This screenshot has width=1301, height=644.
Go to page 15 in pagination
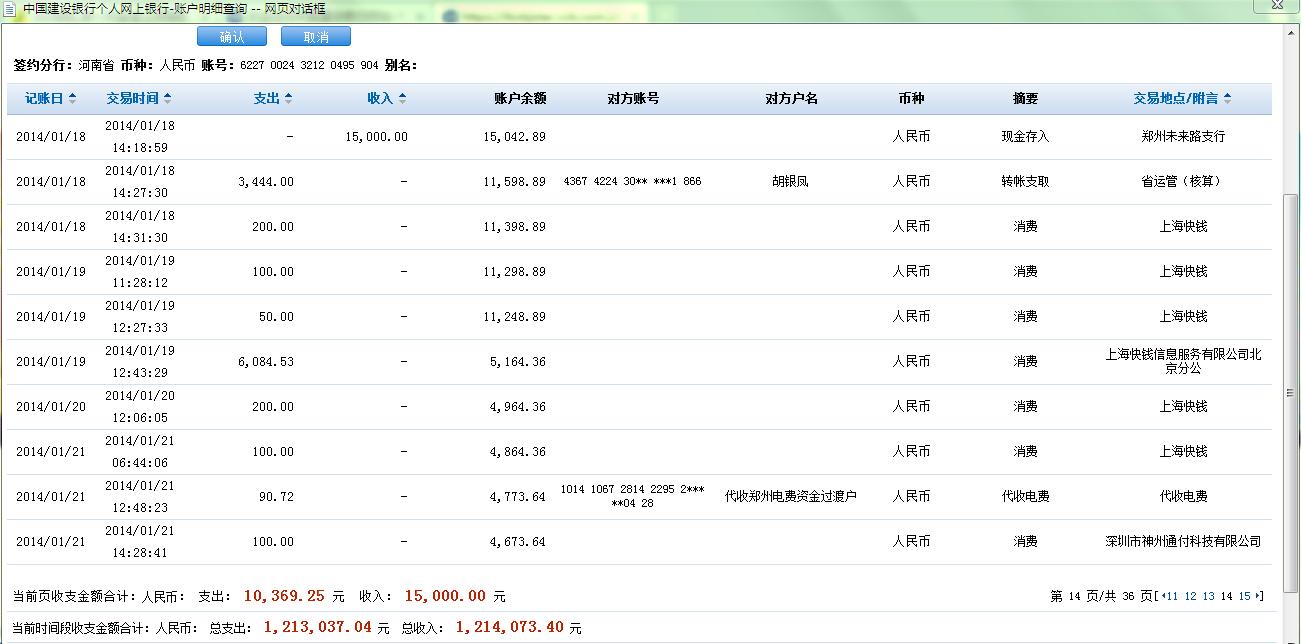(x=1245, y=597)
